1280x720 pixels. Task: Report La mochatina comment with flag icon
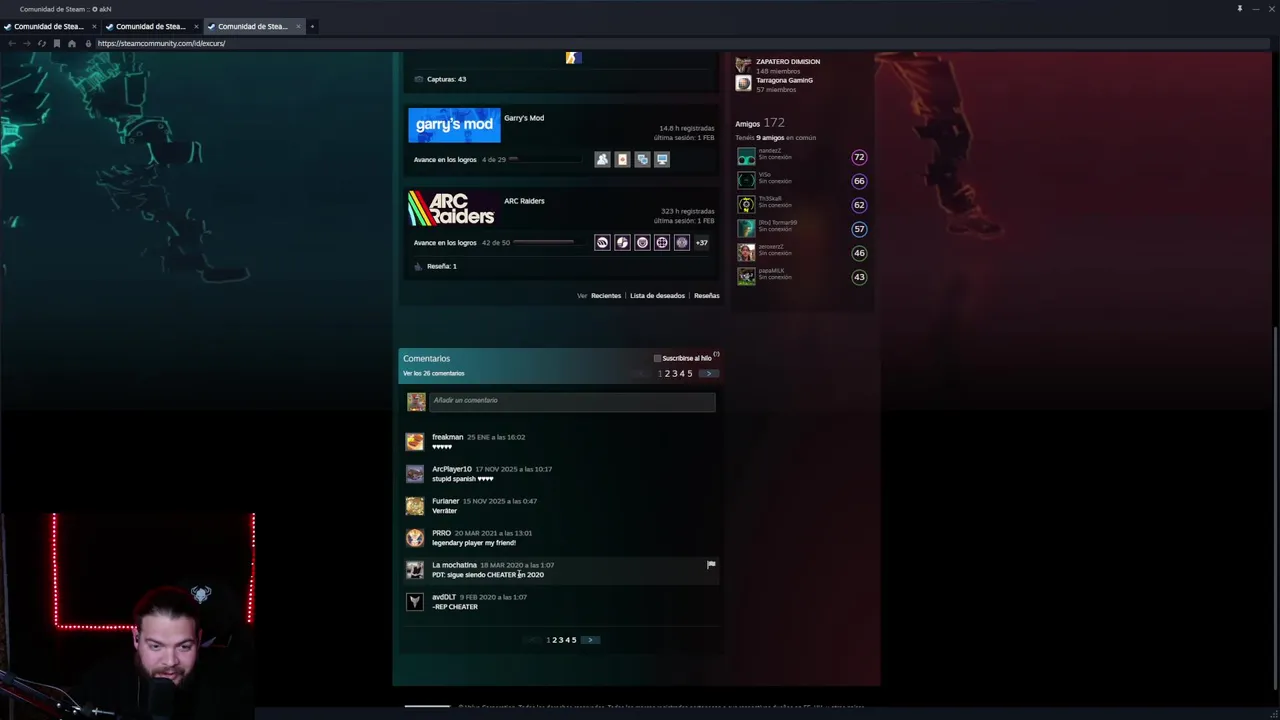pos(711,565)
